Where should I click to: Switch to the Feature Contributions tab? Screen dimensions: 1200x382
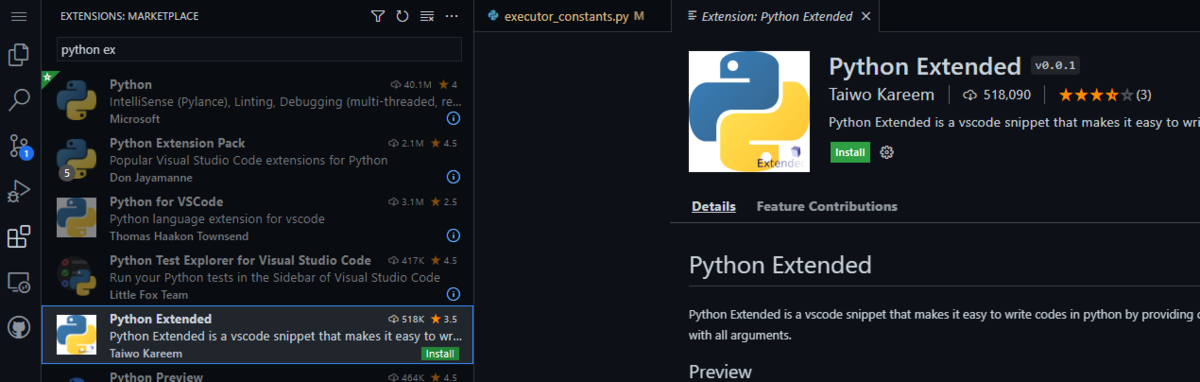pos(827,206)
